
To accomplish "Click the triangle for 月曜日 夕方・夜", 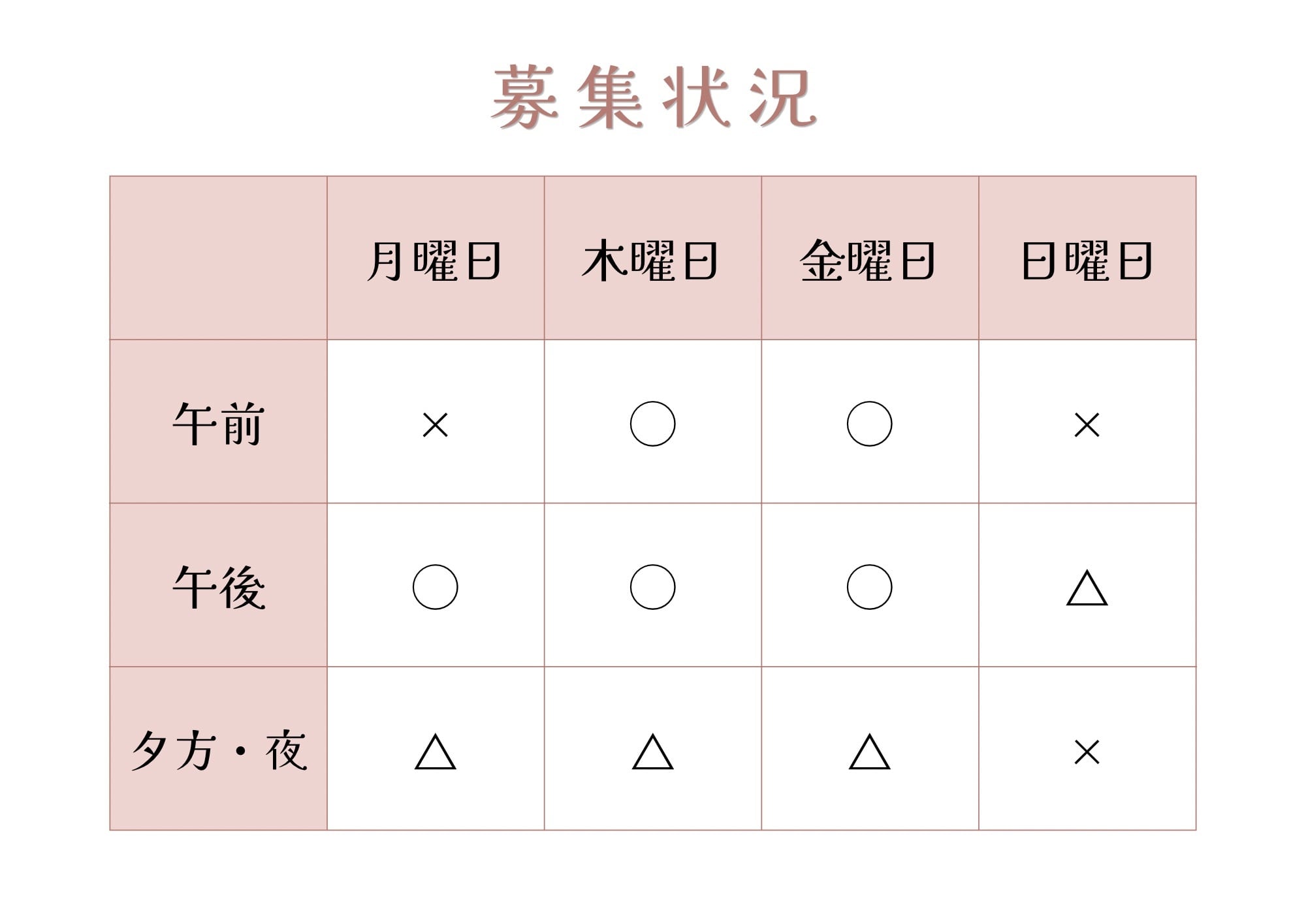I will [x=436, y=752].
